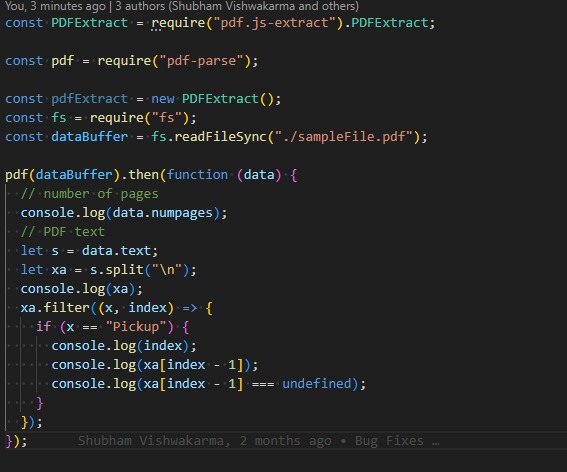Click 'pdfExtract' variable in the const declaration
The width and height of the screenshot is (567, 472).
click(89, 99)
